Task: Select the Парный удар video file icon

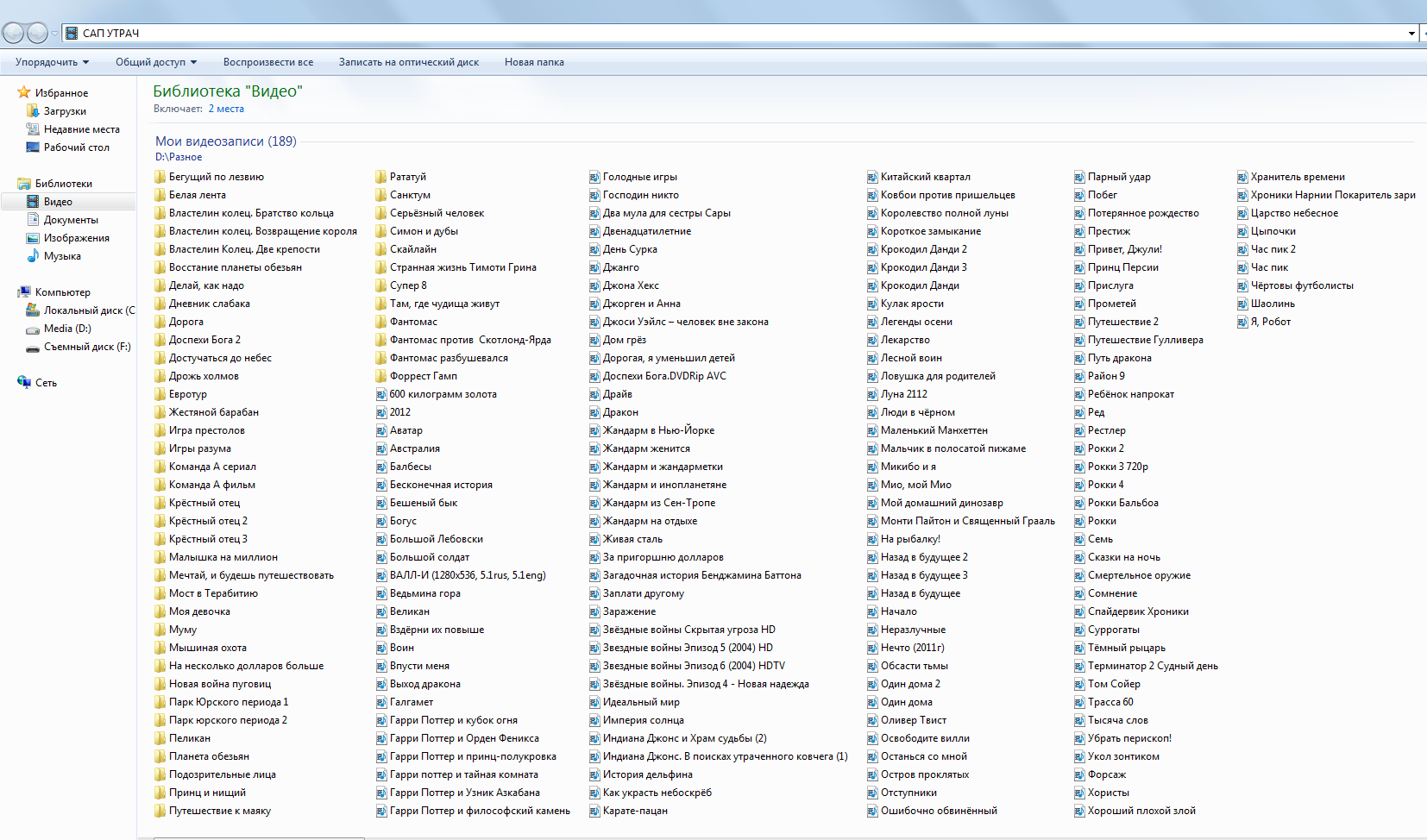Action: click(1079, 177)
